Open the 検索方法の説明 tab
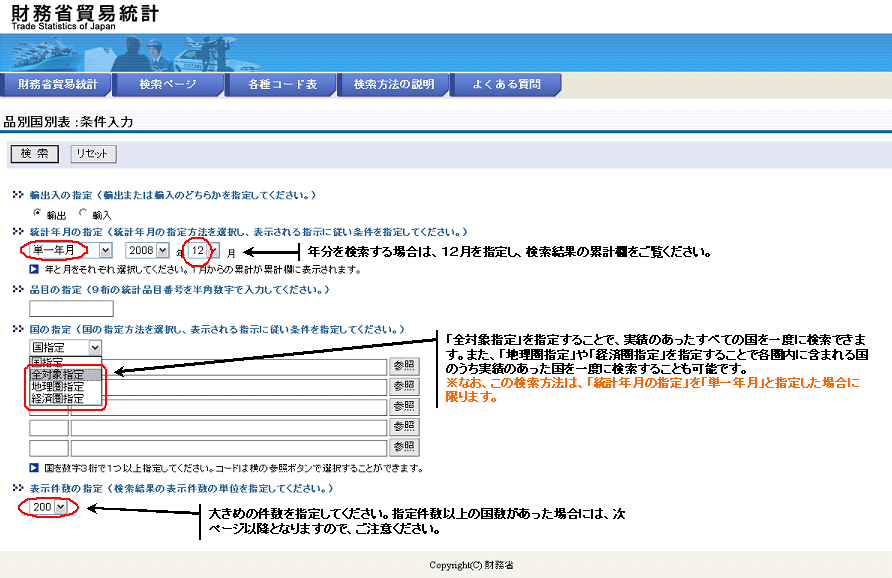The image size is (892, 578). [394, 85]
